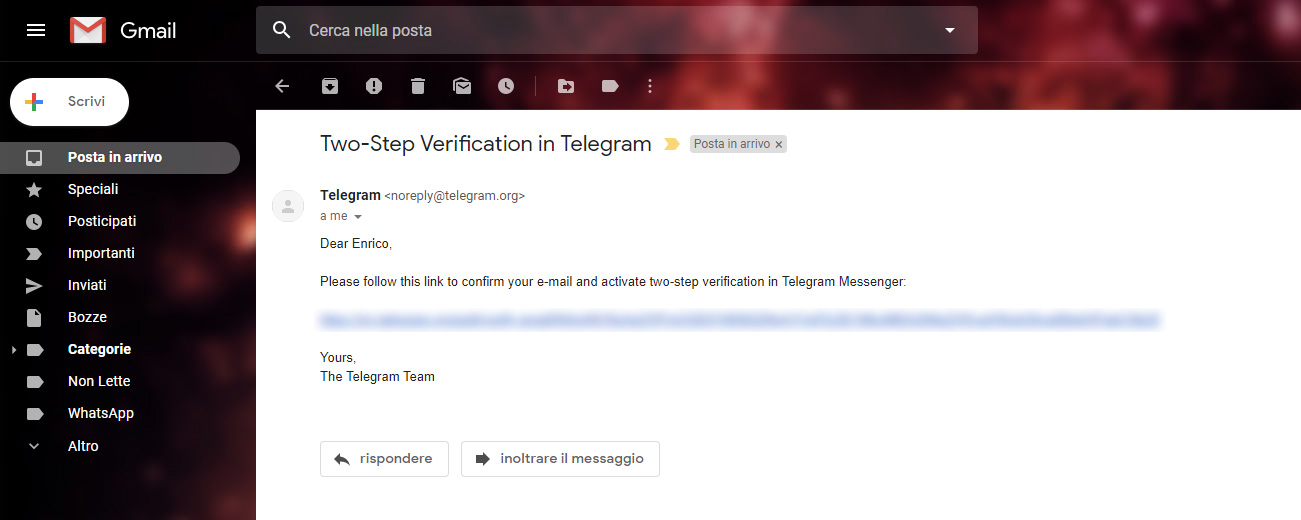Click the noreply@telegram.org address
This screenshot has height=520, width=1301.
coord(455,196)
